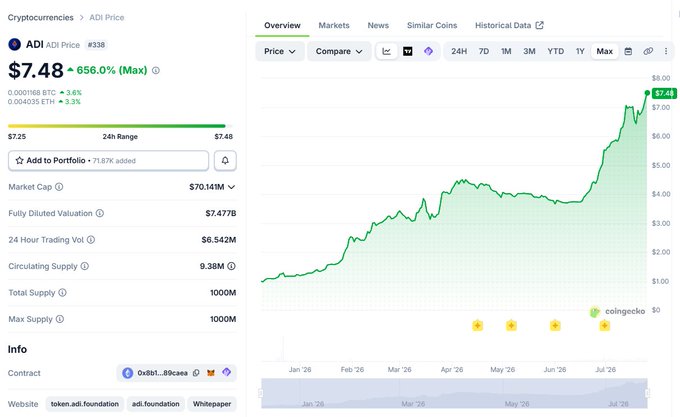Click the 0.0001168 BTC value
Viewport: 680px width, 417px height.
pos(32,92)
